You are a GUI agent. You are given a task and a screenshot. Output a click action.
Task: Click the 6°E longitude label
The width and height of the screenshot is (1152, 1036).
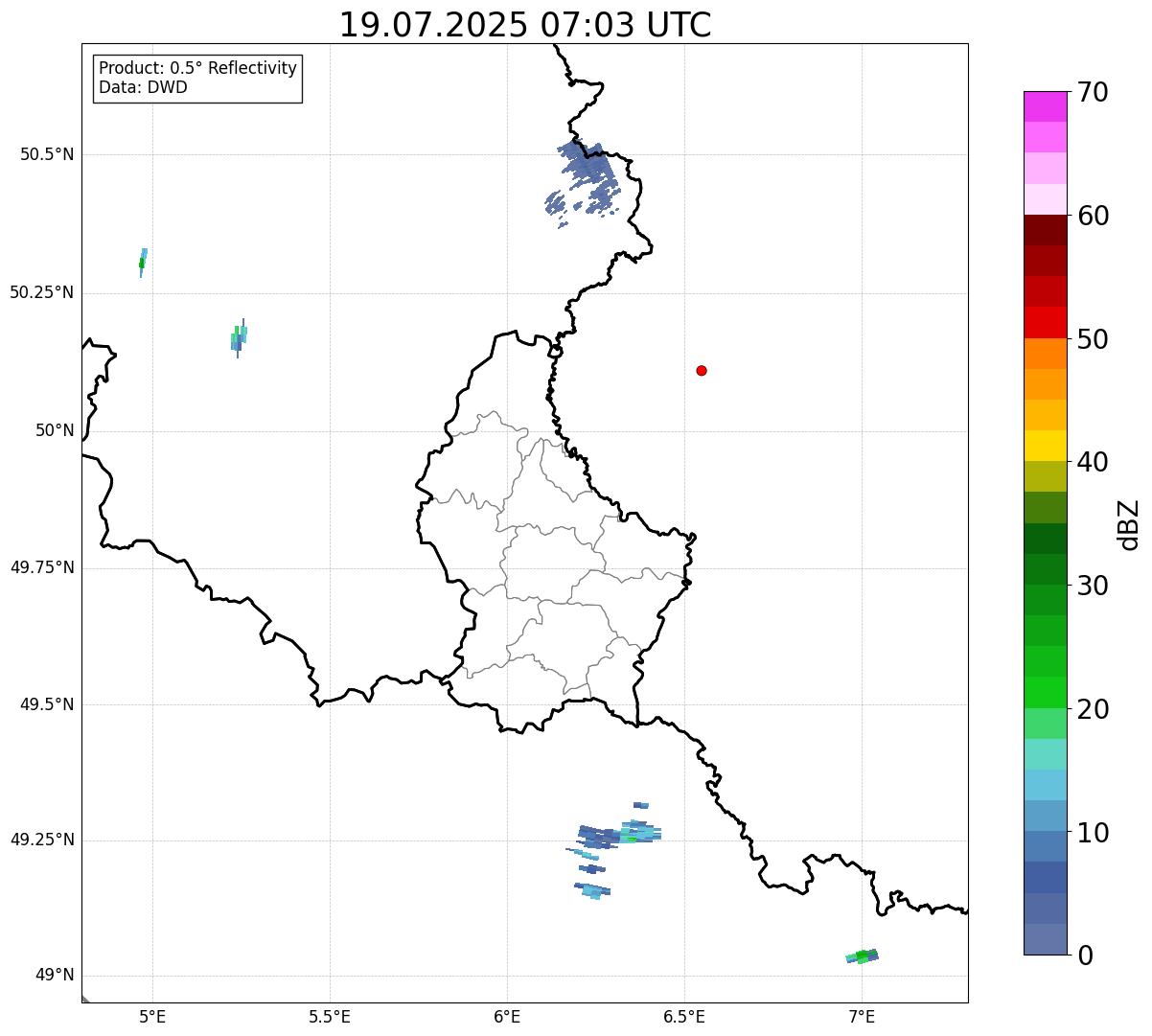tap(507, 1016)
